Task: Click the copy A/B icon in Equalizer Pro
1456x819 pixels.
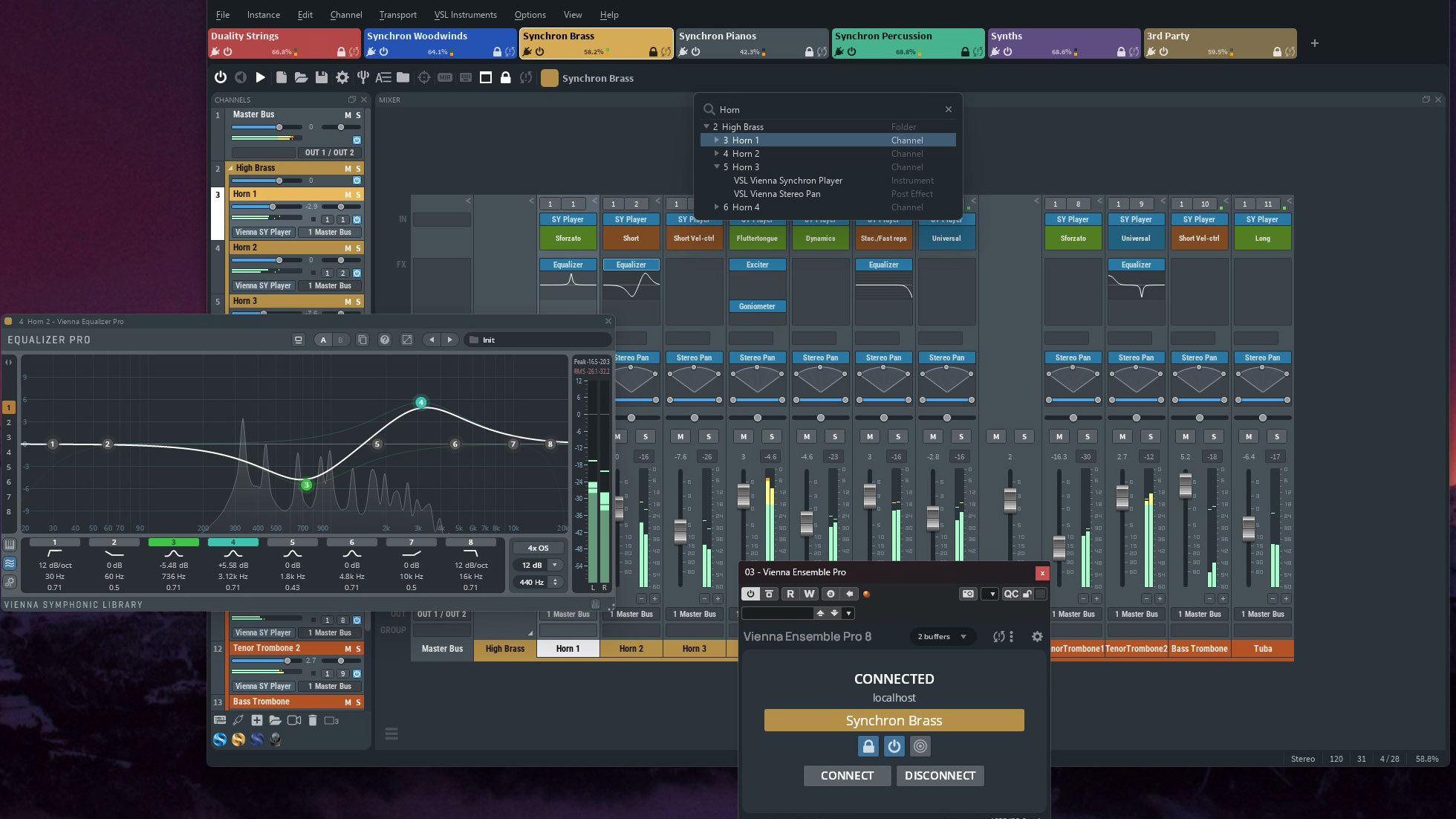Action: (x=363, y=340)
